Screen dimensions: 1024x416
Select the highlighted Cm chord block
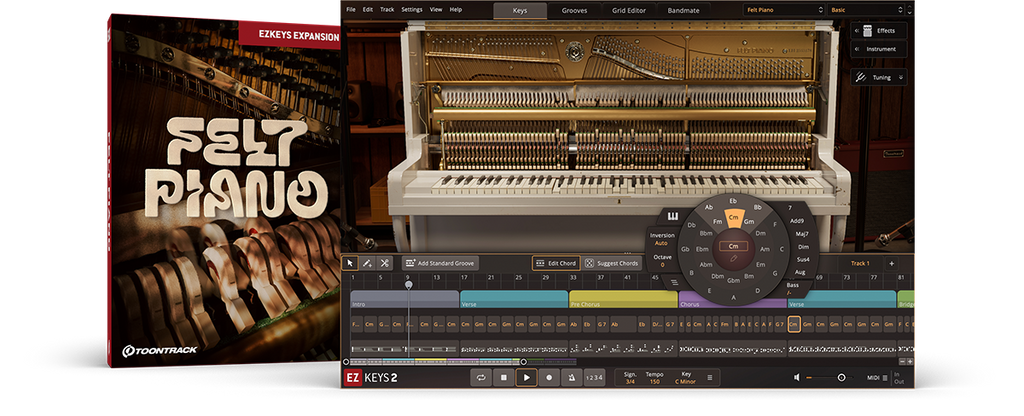pos(794,323)
